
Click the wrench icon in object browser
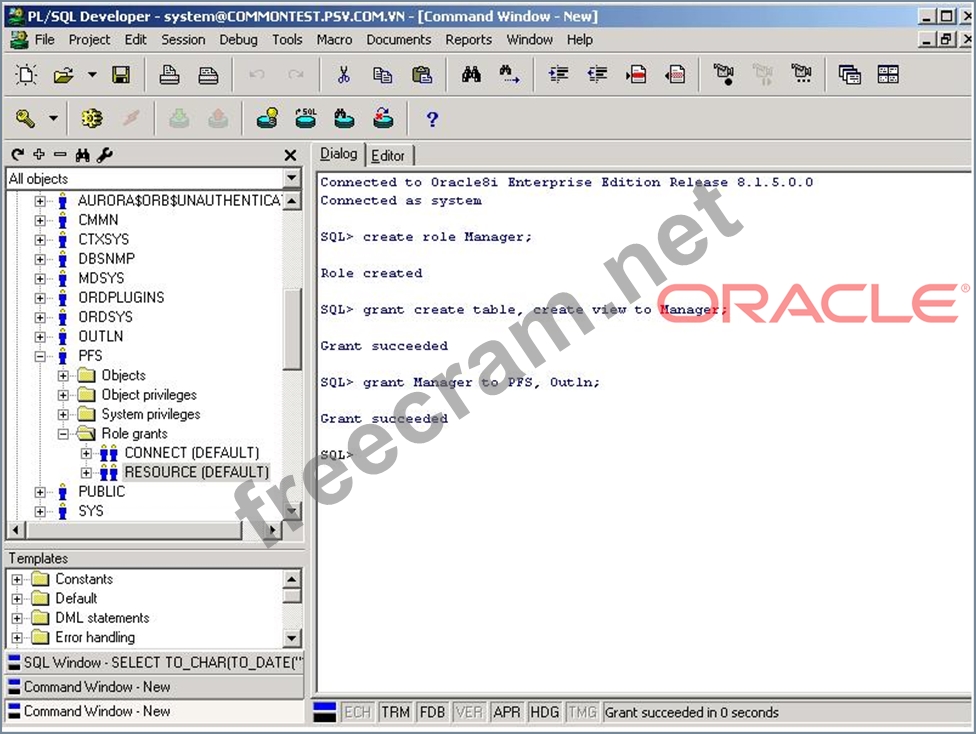point(105,154)
